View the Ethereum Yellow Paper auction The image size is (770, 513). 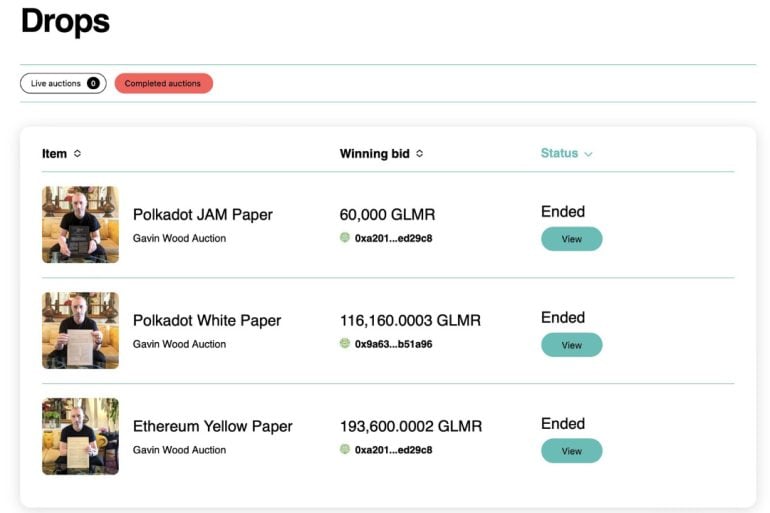572,451
